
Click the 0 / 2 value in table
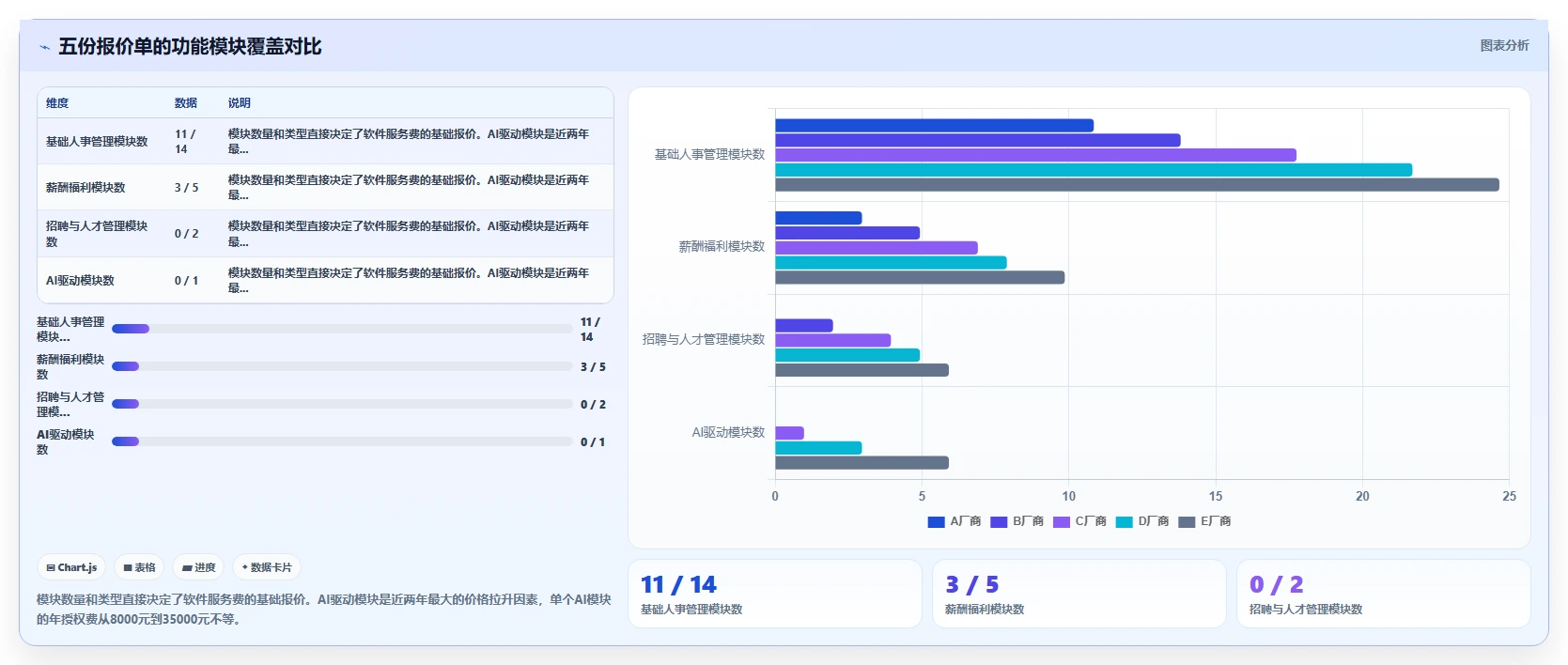[x=186, y=234]
